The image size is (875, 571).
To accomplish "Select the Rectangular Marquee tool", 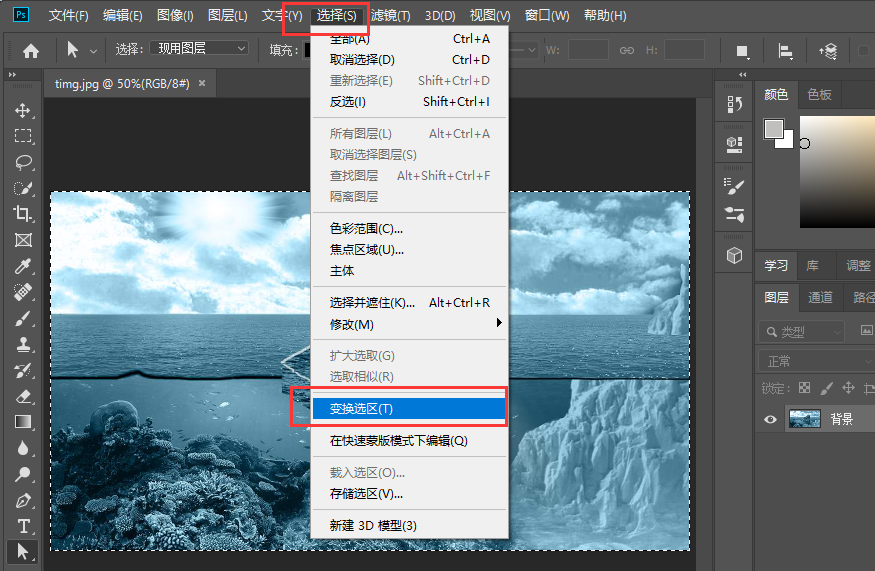I will pyautogui.click(x=23, y=136).
